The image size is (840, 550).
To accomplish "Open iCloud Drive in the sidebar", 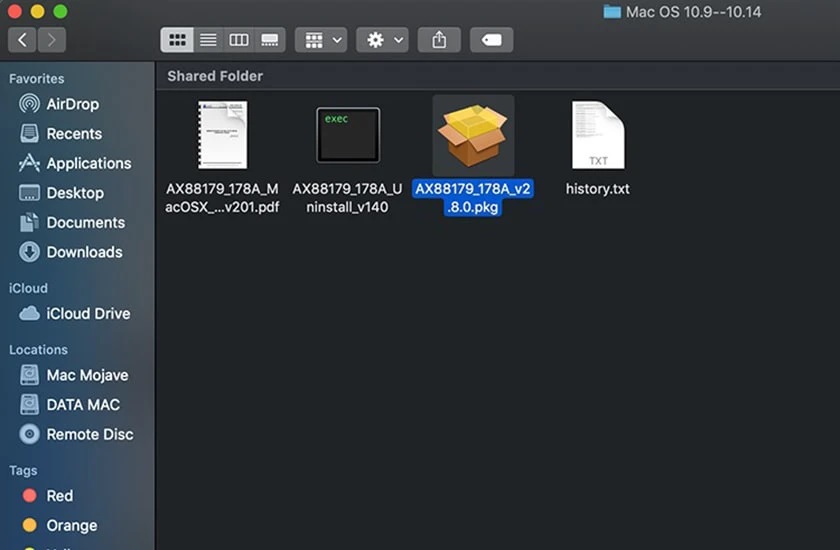I will [x=88, y=313].
